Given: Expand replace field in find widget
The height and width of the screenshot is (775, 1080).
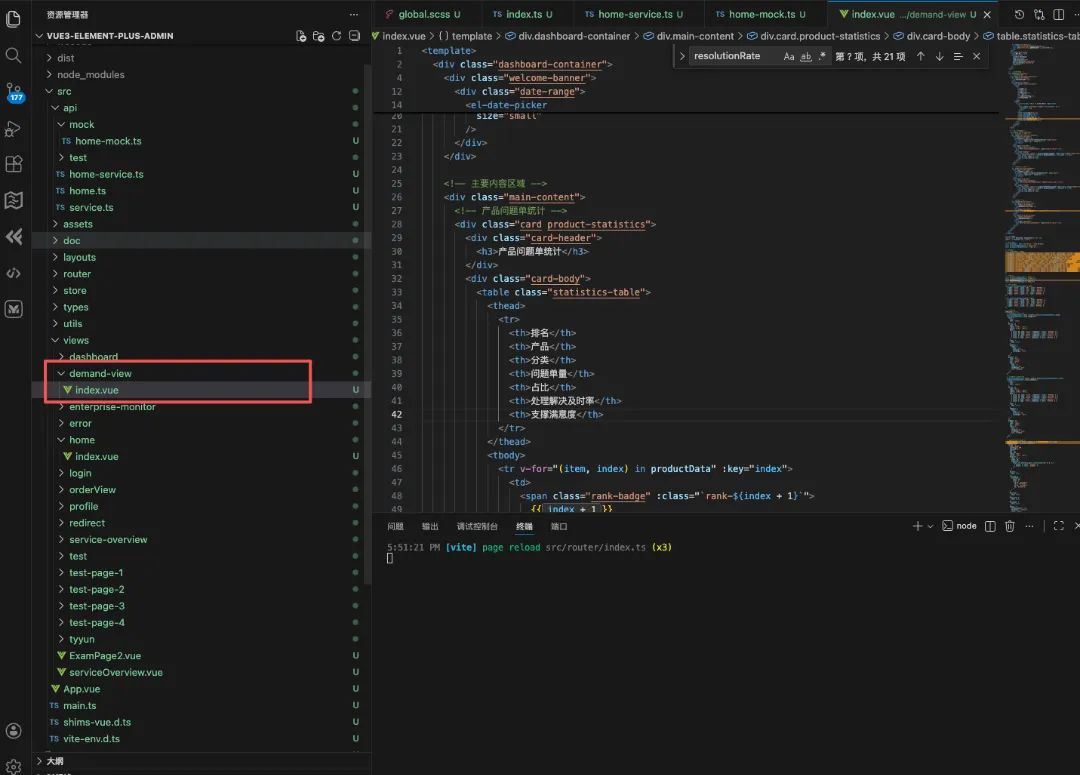Looking at the screenshot, I should tap(682, 56).
